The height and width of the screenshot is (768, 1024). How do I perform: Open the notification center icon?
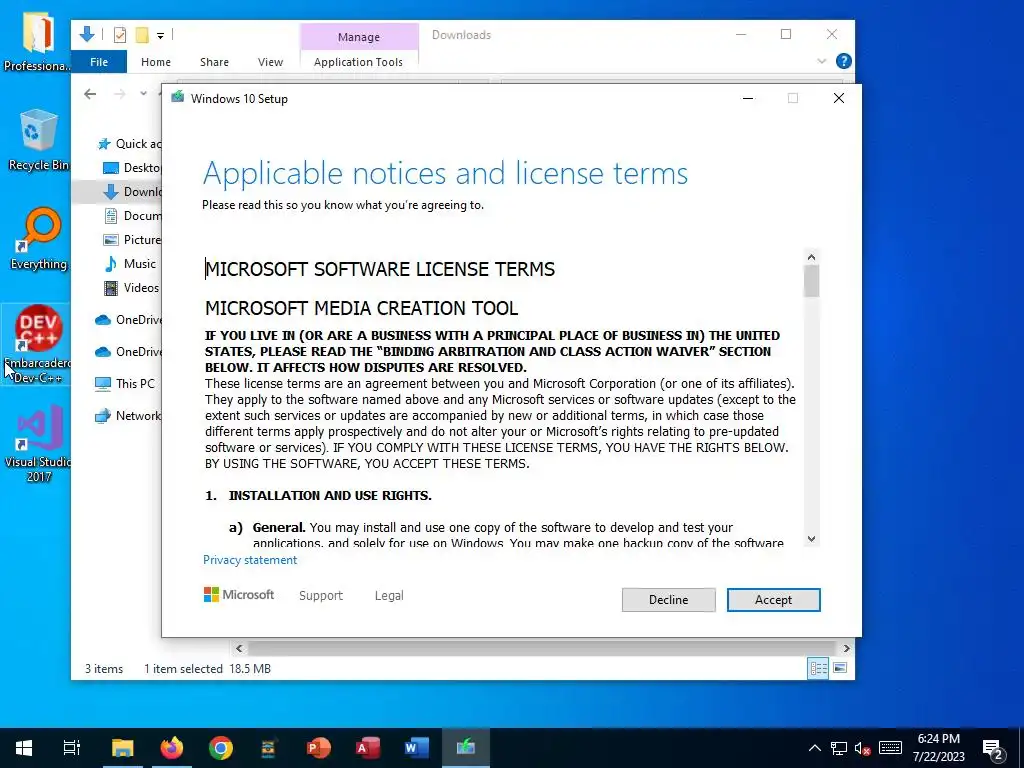coord(993,748)
